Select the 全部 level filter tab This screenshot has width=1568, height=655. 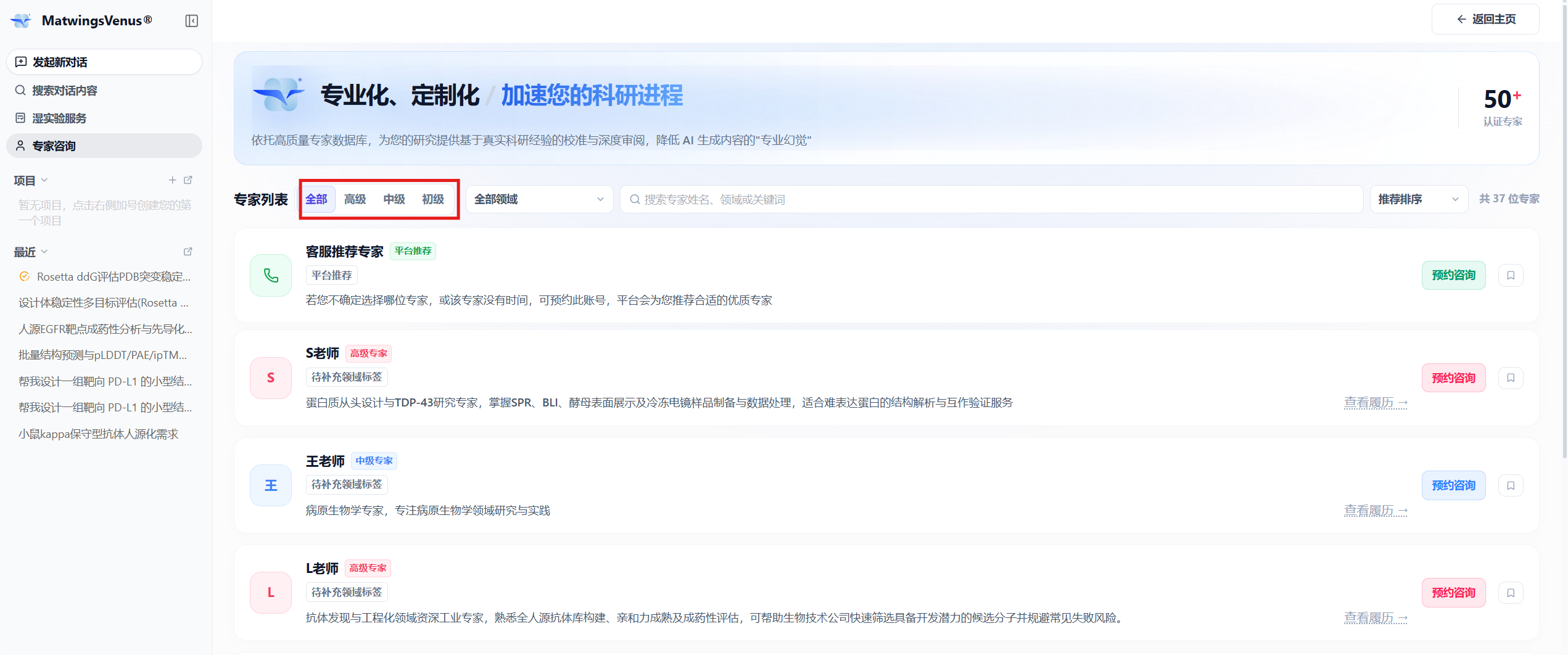tap(317, 199)
